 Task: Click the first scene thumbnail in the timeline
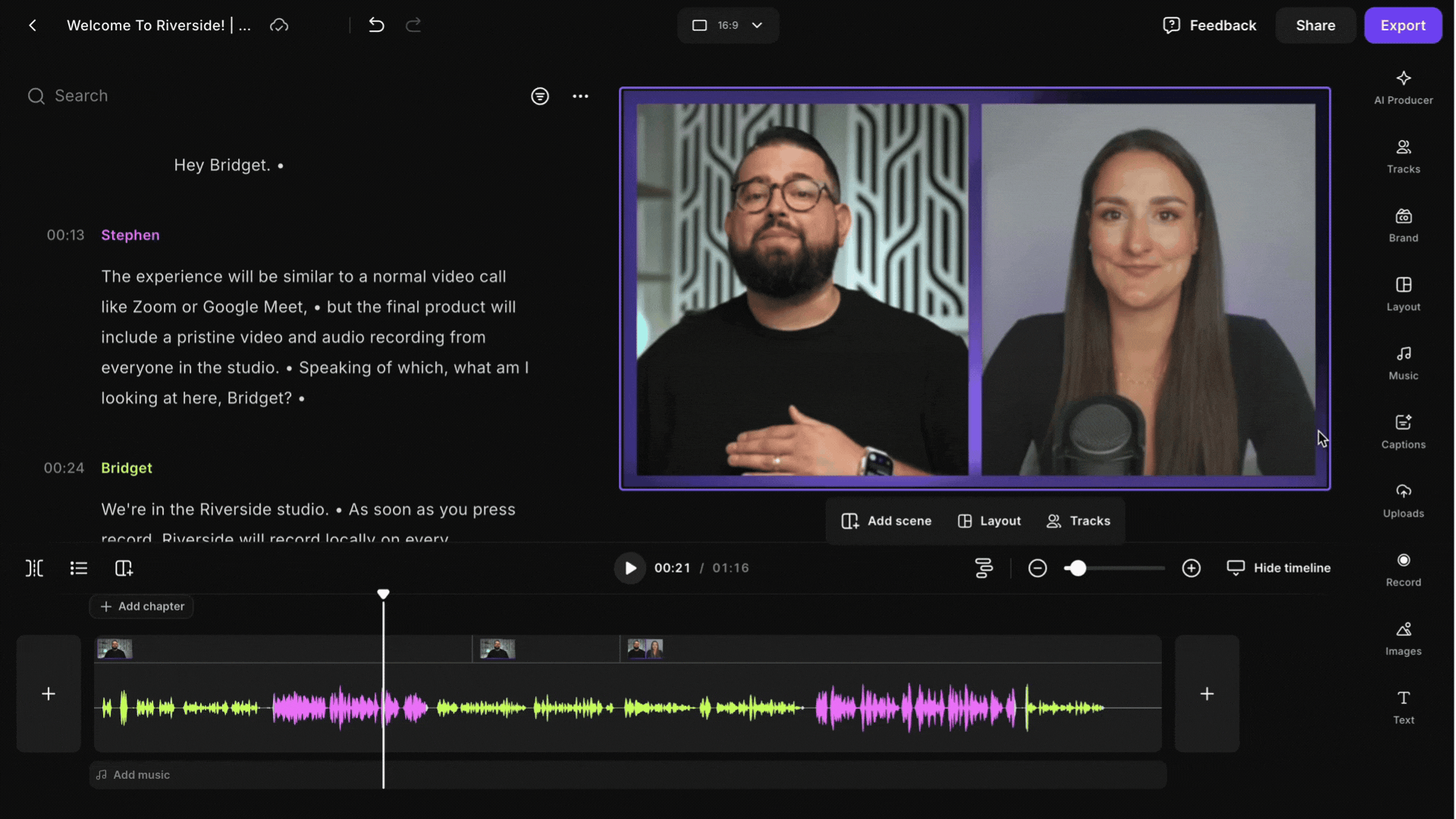tap(115, 648)
